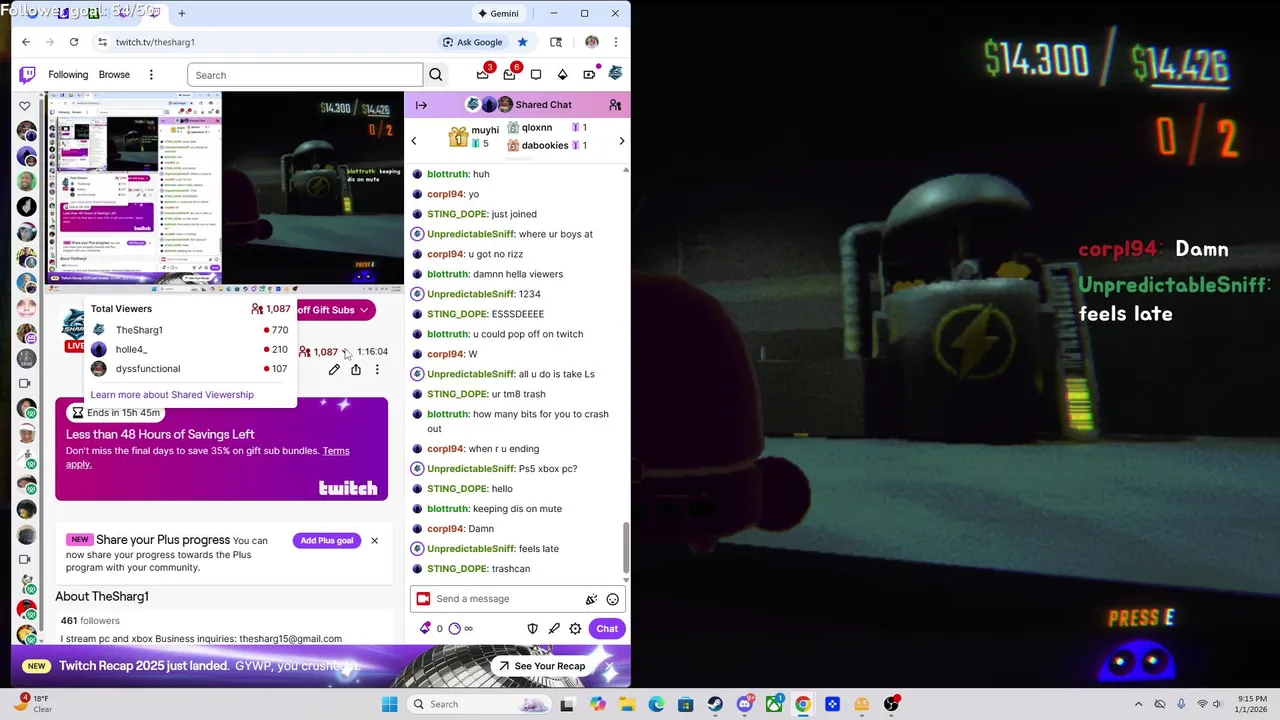Open the Gemini button in Chrome
Viewport: 1280px width, 720px height.
click(498, 13)
